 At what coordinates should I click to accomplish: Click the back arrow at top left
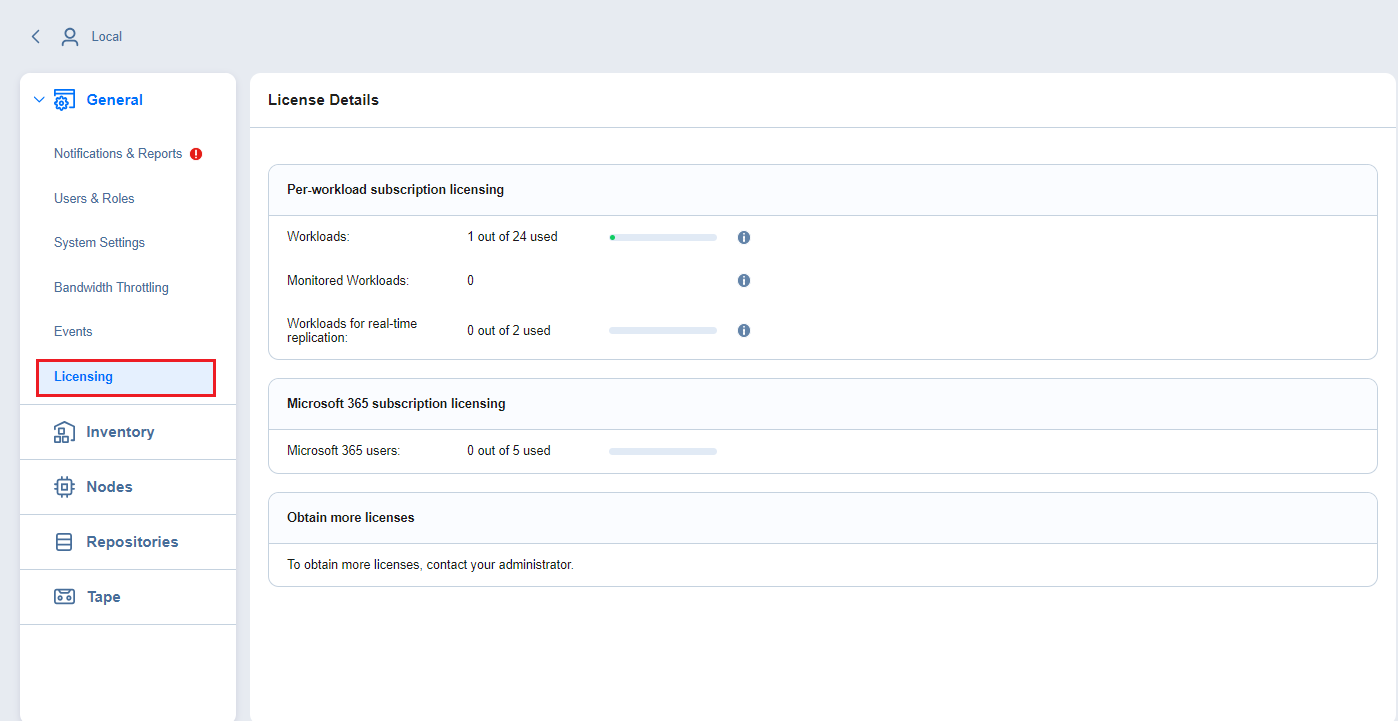point(35,36)
